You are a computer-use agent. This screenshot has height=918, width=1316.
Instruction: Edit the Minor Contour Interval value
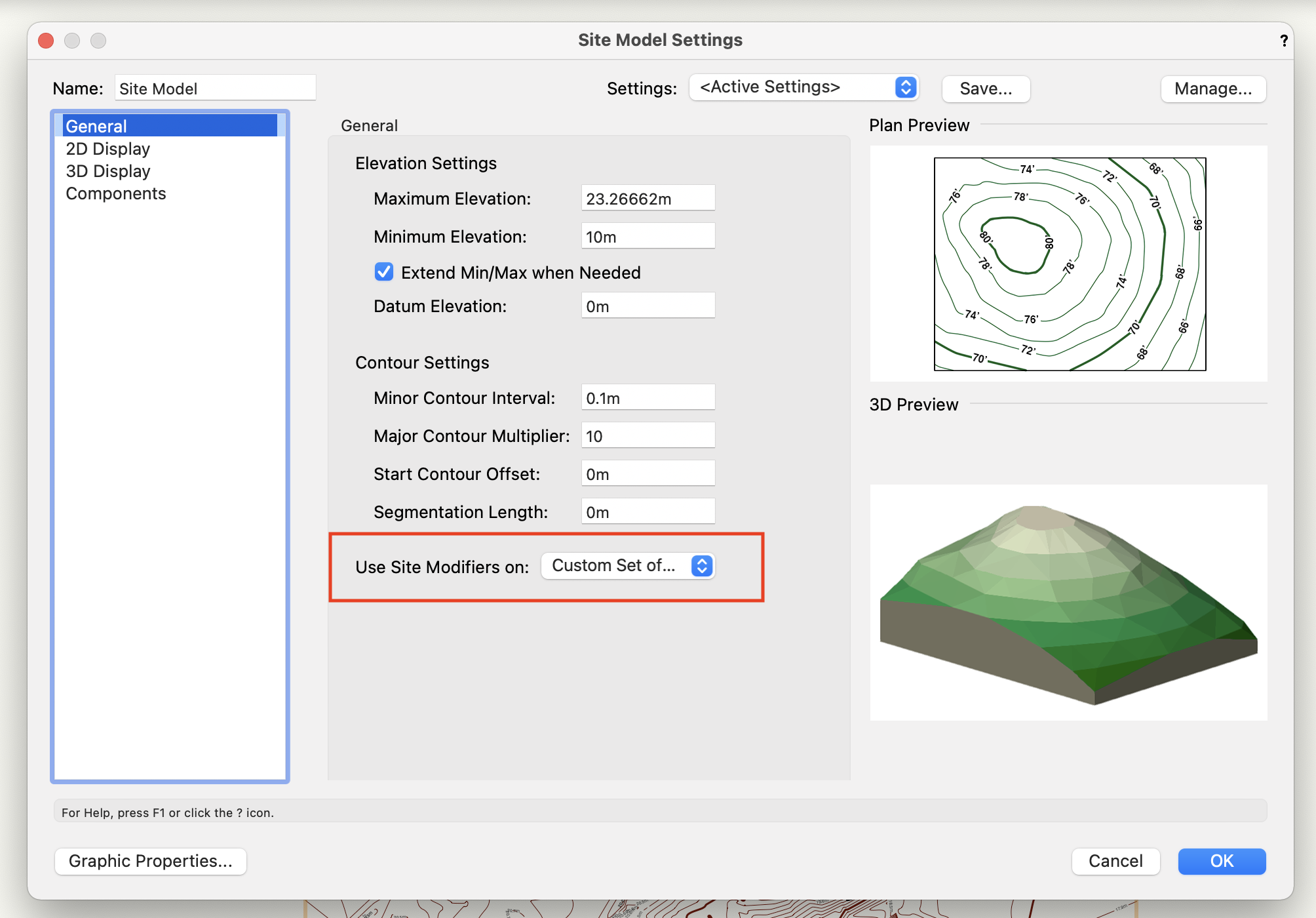point(648,397)
